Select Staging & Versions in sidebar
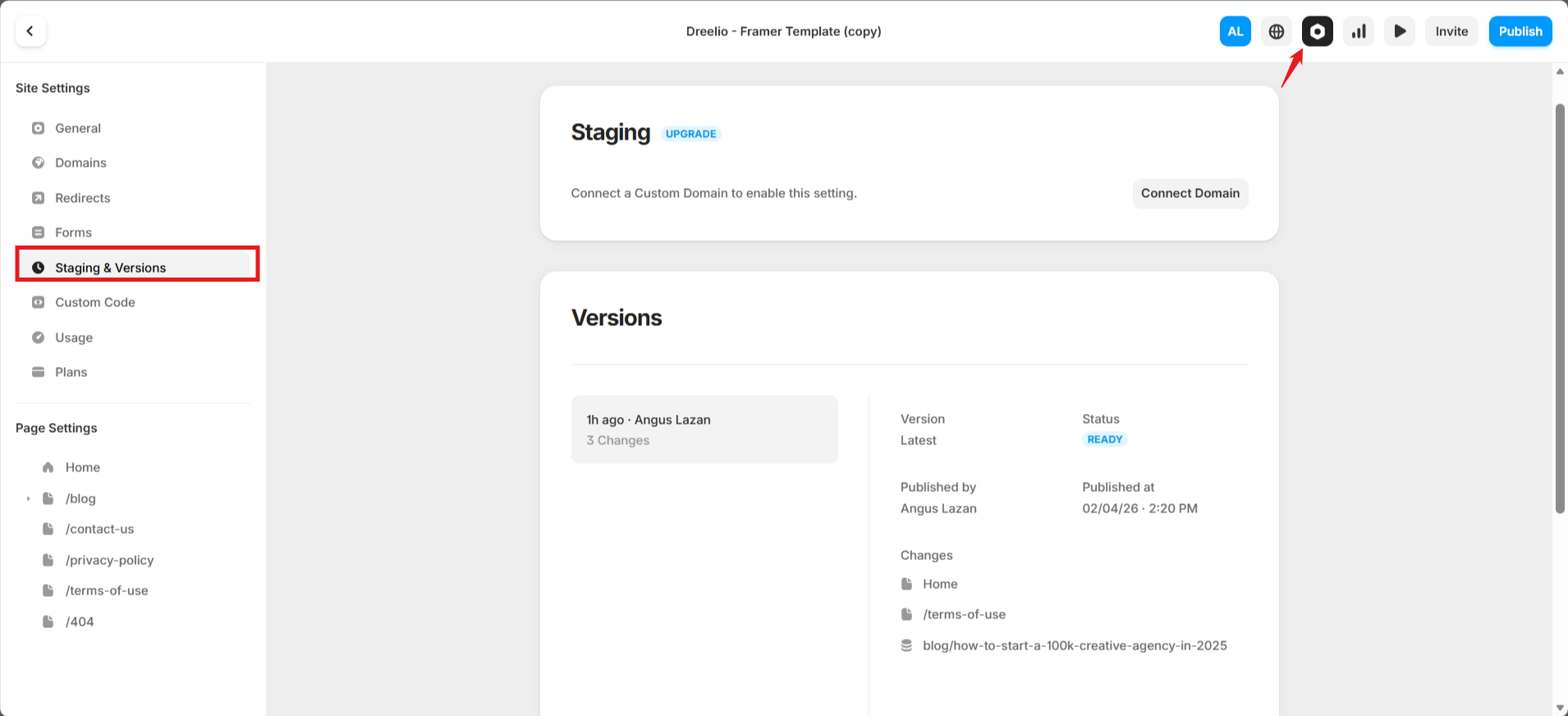Viewport: 1568px width, 716px height. 133,268
